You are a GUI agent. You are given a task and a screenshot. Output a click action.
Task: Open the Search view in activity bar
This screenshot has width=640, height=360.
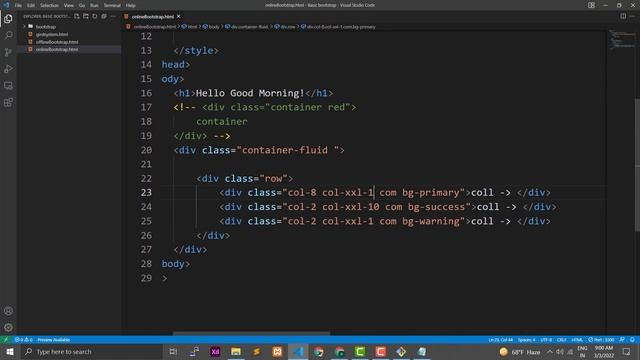(8, 36)
